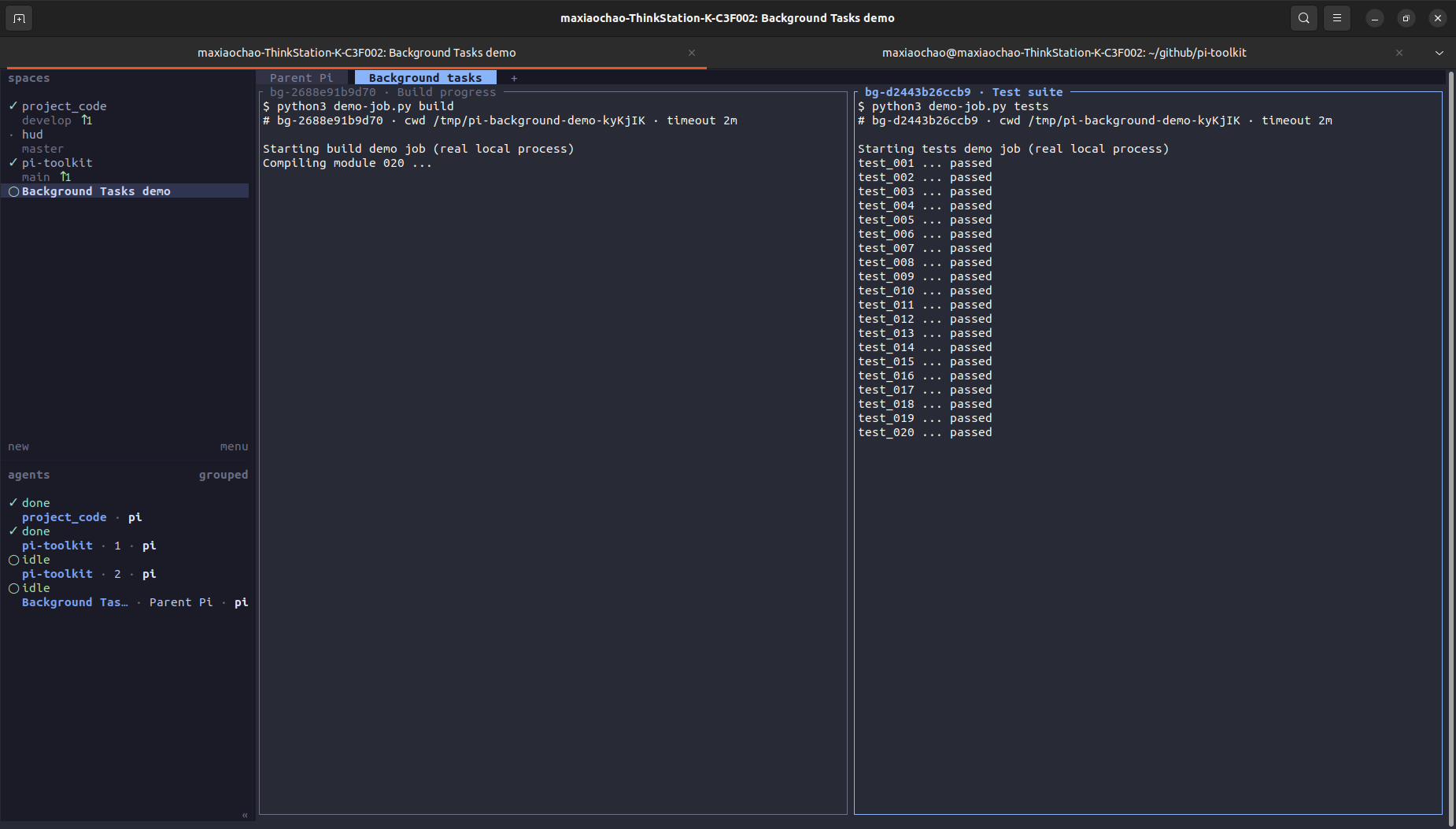Select the Background tasks pane tab
The image size is (1456, 829).
coord(425,78)
